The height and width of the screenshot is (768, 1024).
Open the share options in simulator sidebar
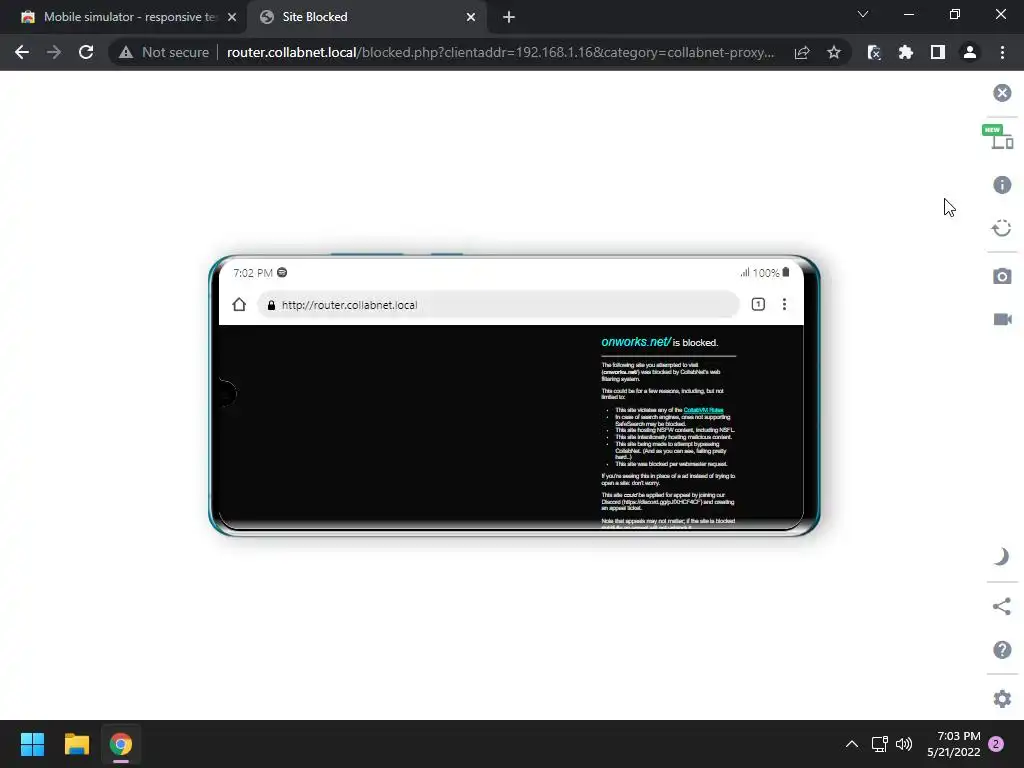(1002, 606)
